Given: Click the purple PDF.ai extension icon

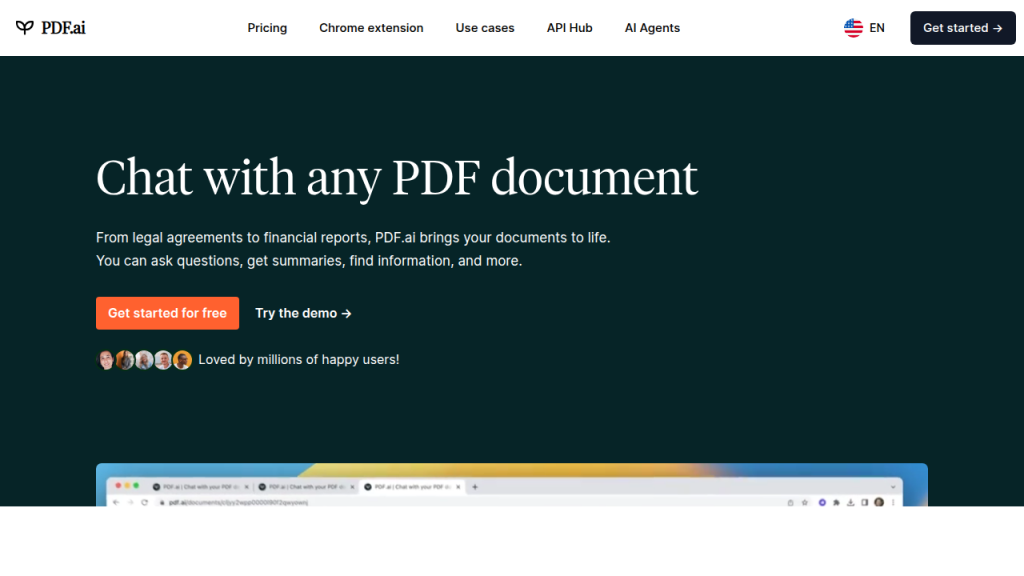Looking at the screenshot, I should (822, 503).
